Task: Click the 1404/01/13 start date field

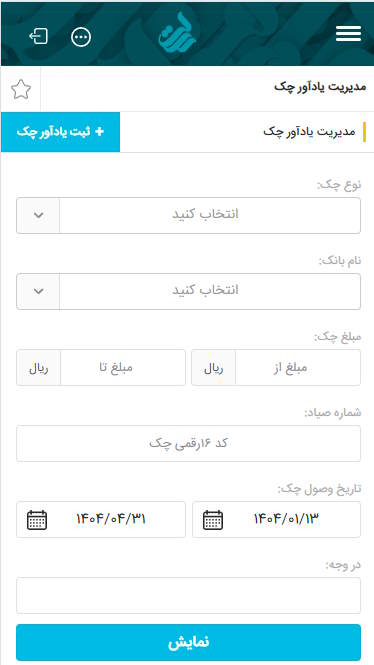Action: (276, 520)
